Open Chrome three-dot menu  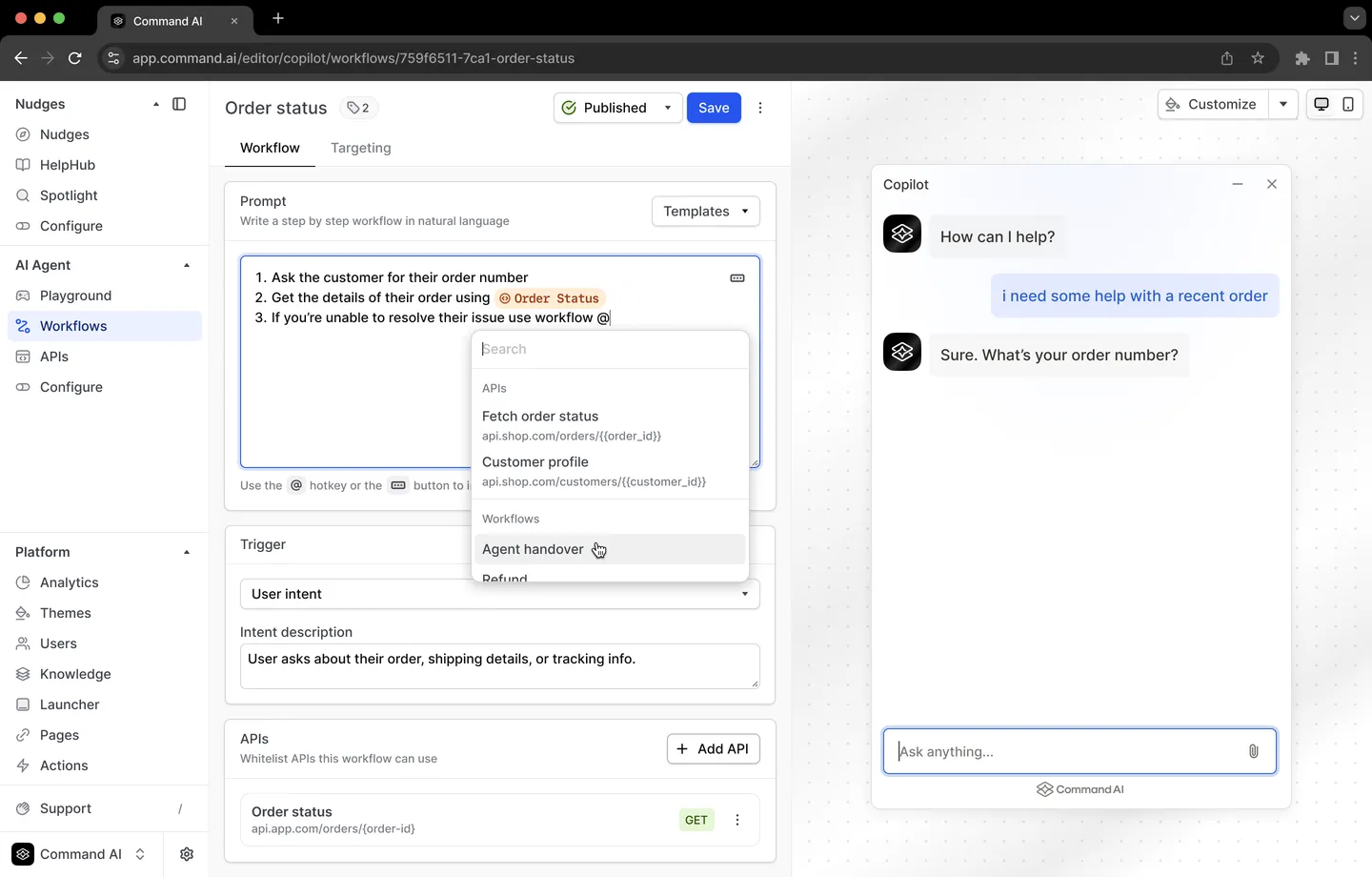pos(1355,58)
